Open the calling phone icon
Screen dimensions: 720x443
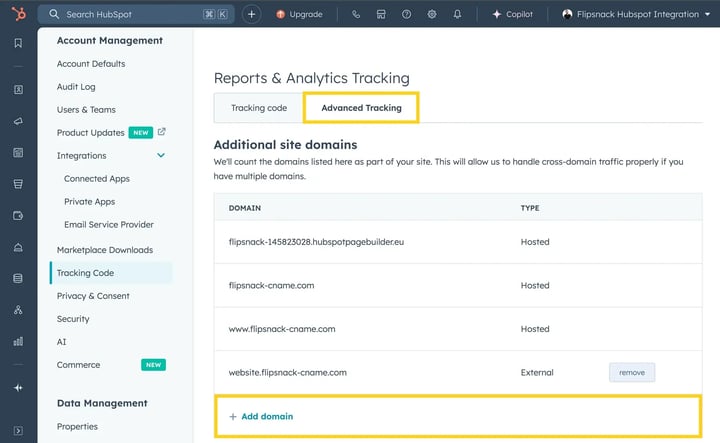point(356,14)
